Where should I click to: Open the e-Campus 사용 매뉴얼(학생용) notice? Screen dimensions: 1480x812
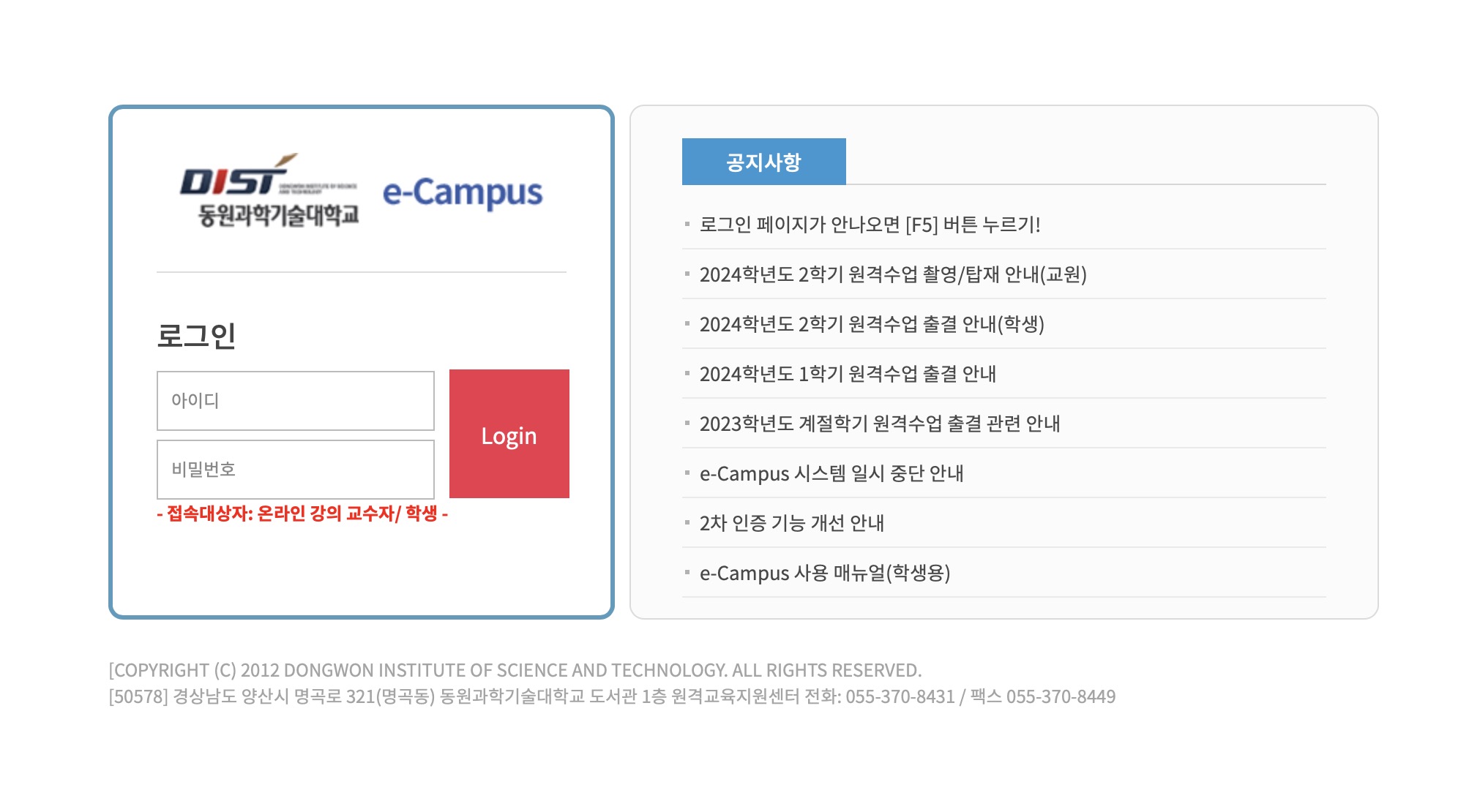pyautogui.click(x=826, y=574)
